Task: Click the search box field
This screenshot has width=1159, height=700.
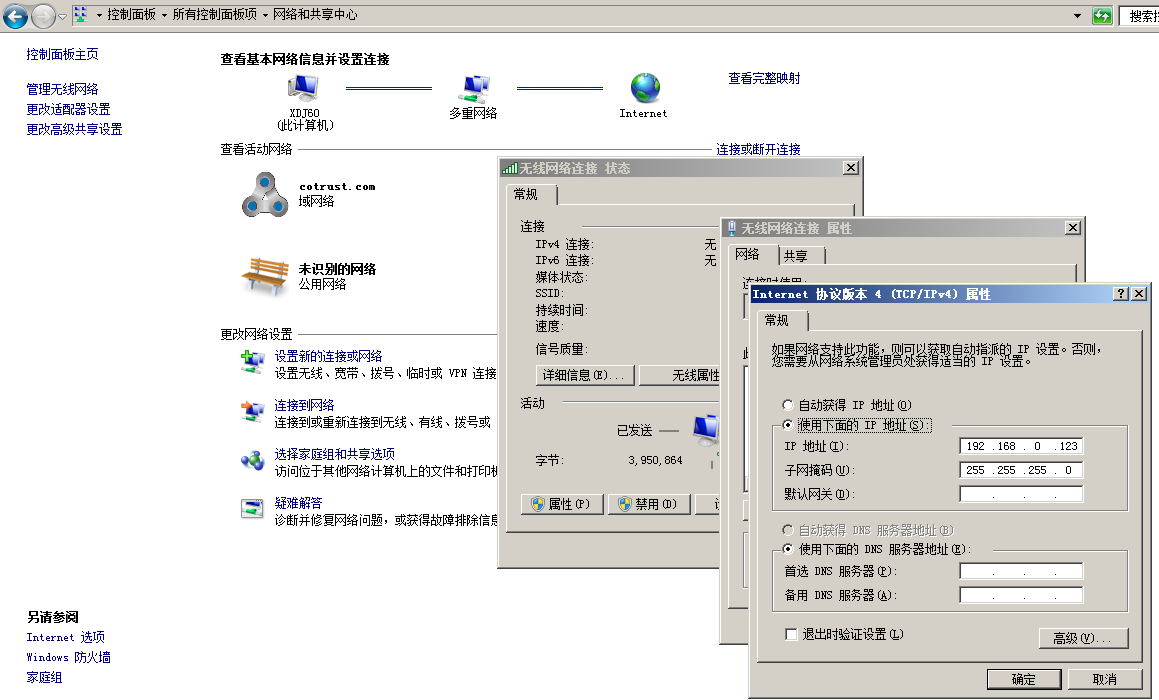Action: [x=1139, y=16]
